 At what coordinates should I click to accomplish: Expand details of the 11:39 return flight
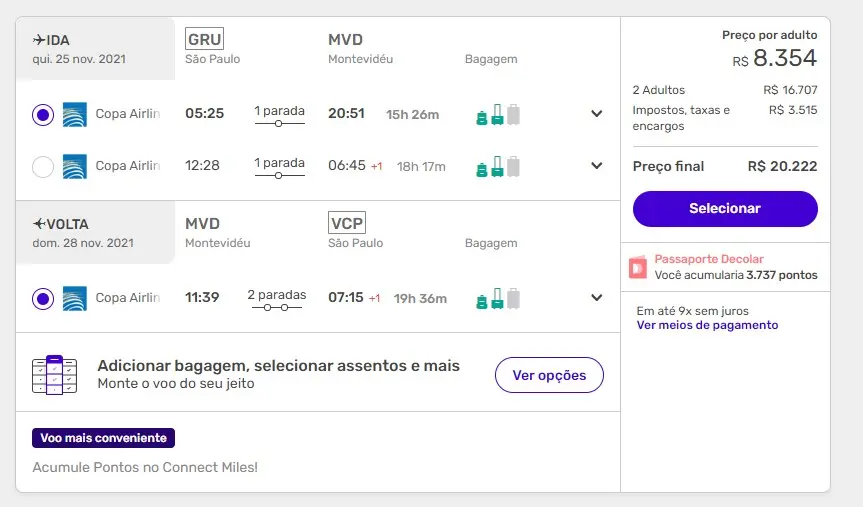(597, 298)
